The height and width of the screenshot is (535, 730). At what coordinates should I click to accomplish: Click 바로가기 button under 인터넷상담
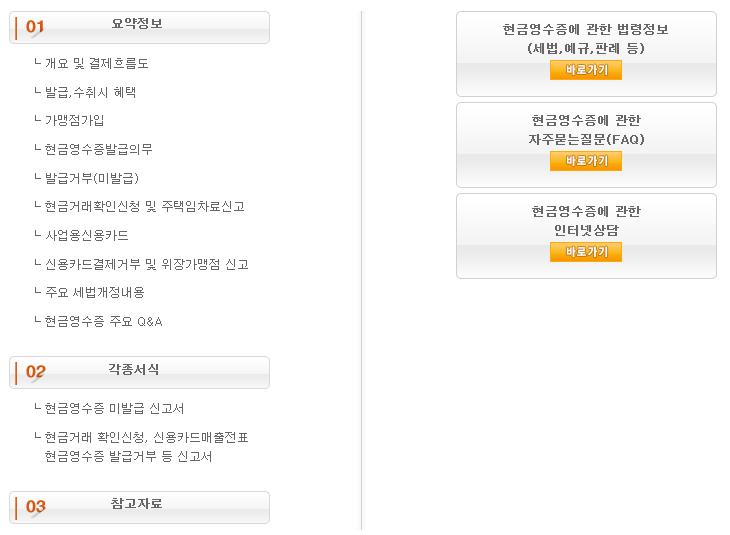pos(586,252)
